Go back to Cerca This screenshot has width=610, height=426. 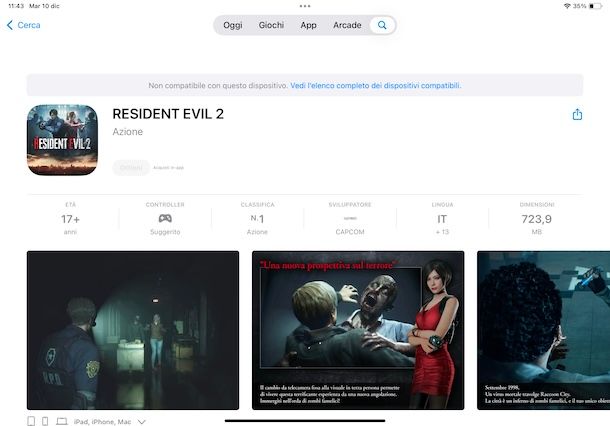pos(24,25)
